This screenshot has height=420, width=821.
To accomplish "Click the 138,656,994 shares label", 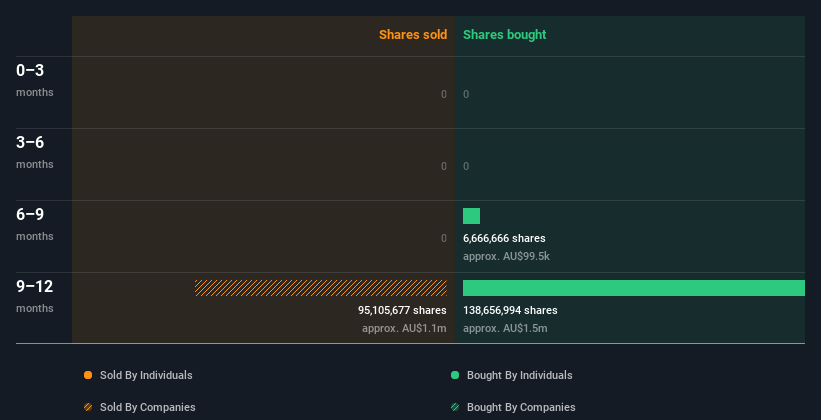I will [x=510, y=310].
